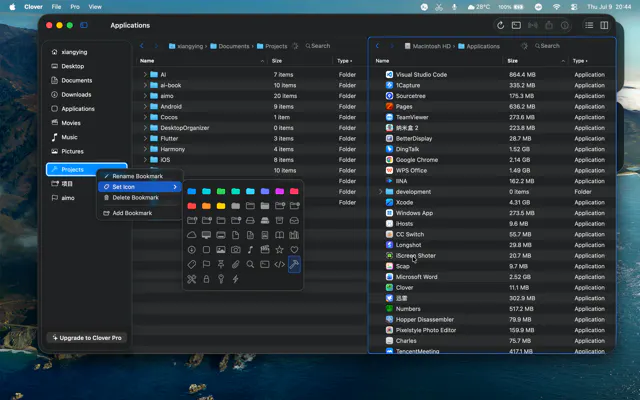640x400 pixels.
Task: Click Upgrade to Clover Pro button
Action: pyautogui.click(x=87, y=338)
